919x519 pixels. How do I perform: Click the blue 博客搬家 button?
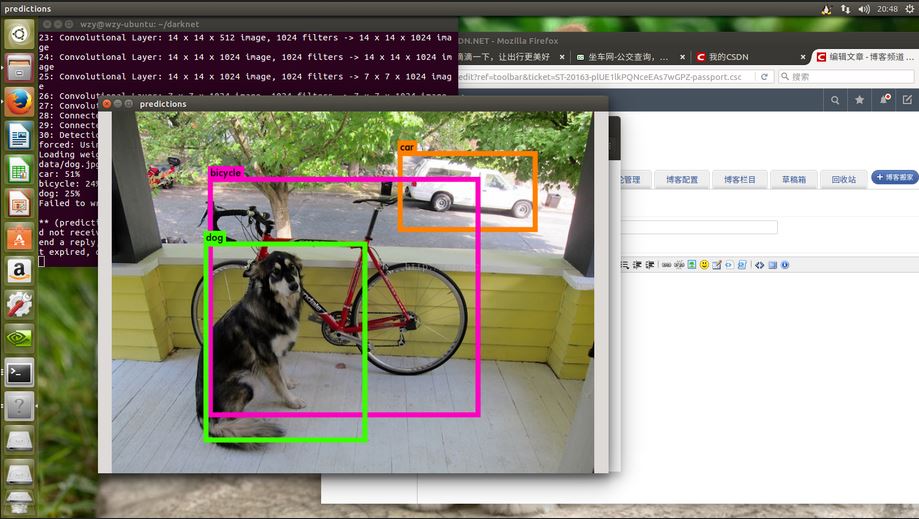tap(894, 177)
